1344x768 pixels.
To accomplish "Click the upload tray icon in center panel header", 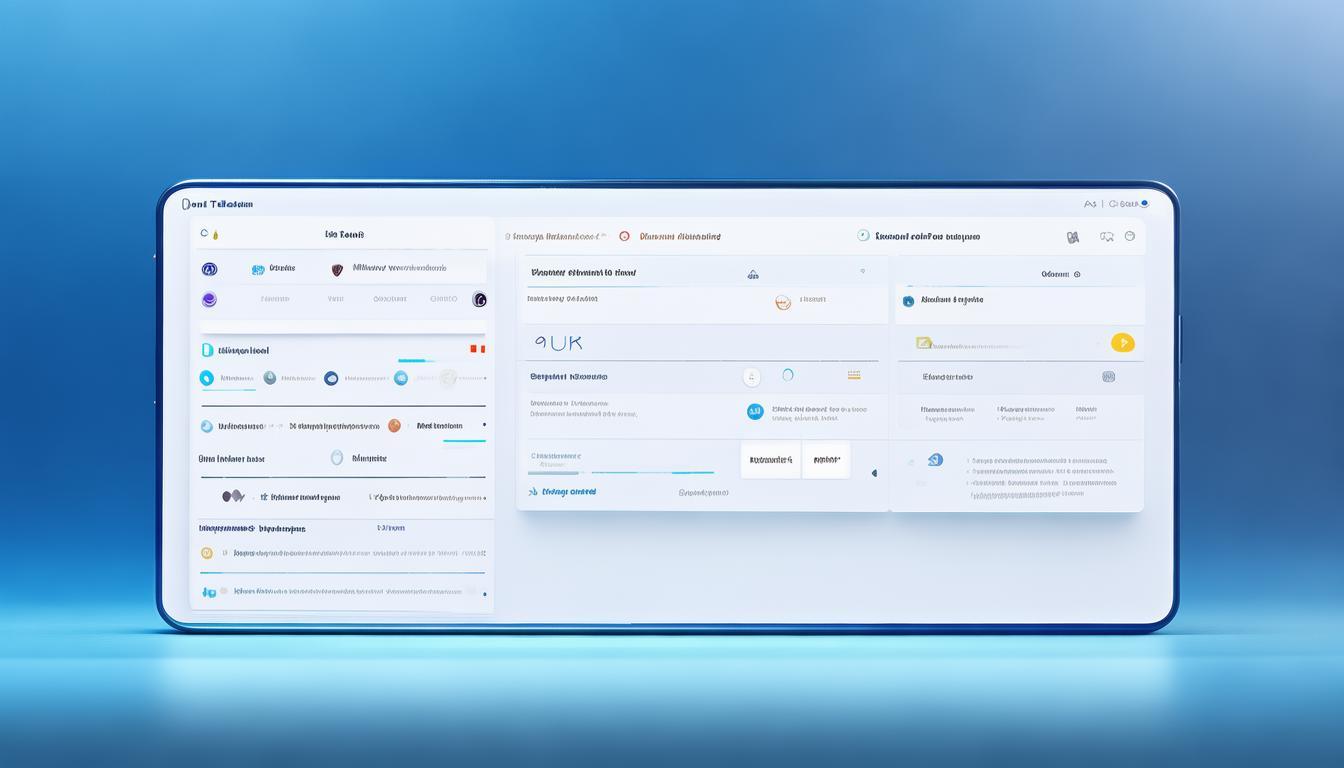I will point(753,274).
